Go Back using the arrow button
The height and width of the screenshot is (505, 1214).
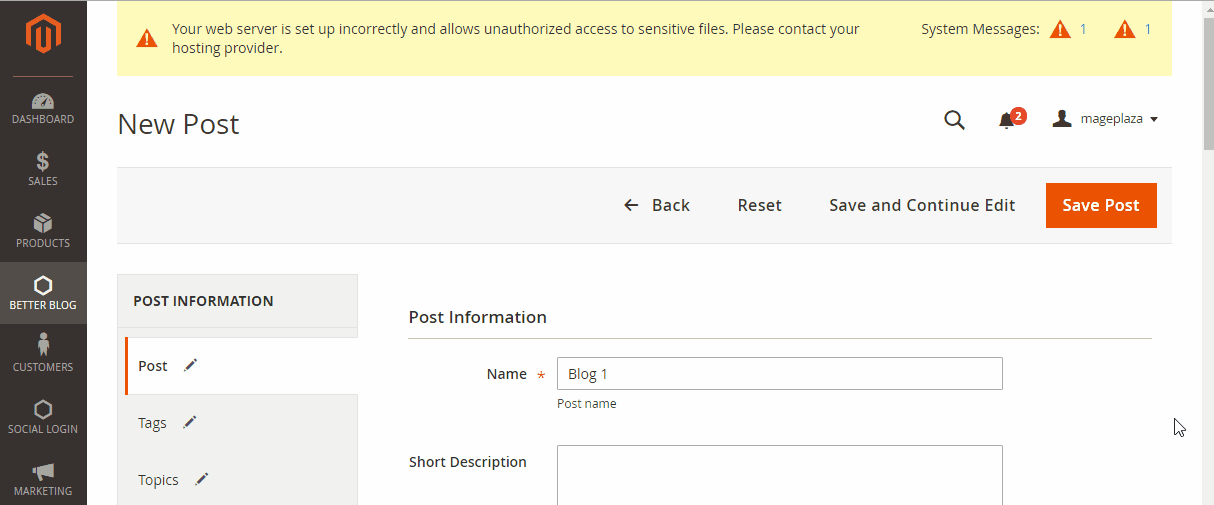[x=657, y=205]
